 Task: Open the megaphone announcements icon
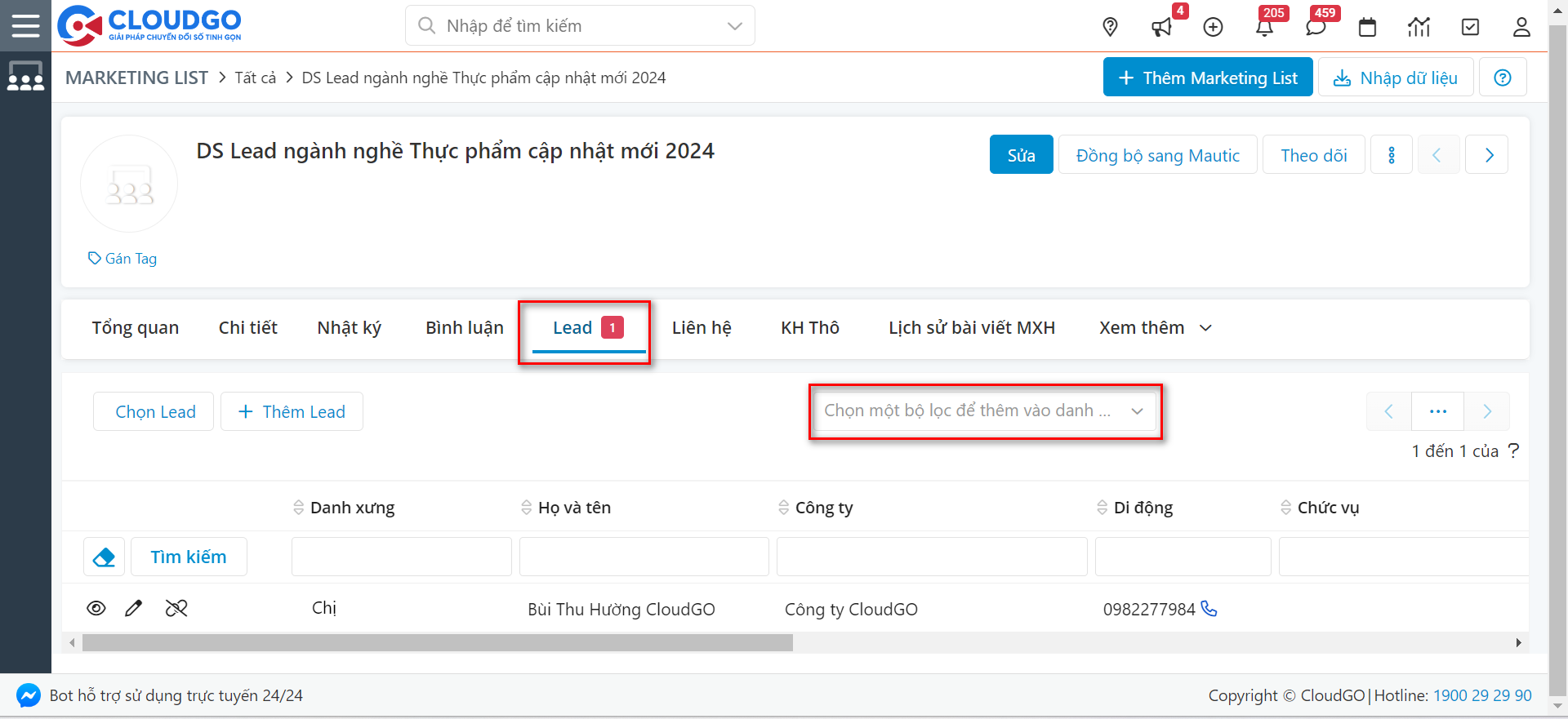coord(1160,27)
